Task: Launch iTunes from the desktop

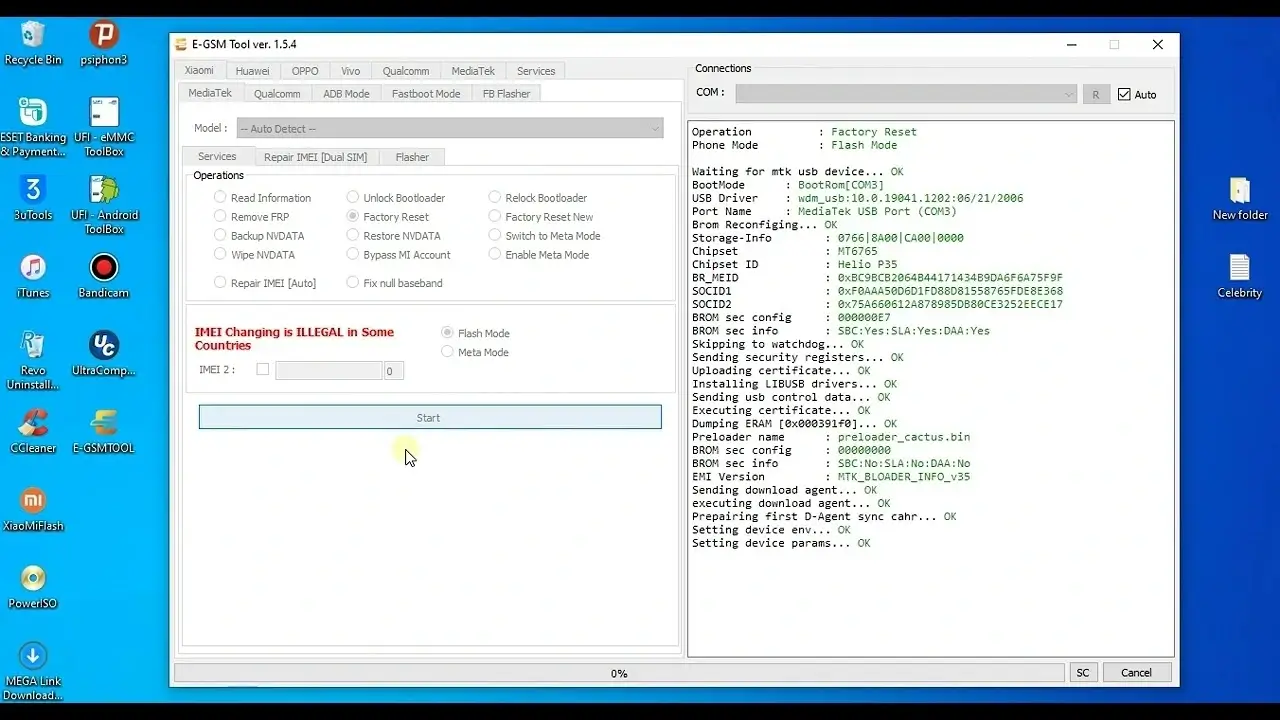Action: [33, 275]
